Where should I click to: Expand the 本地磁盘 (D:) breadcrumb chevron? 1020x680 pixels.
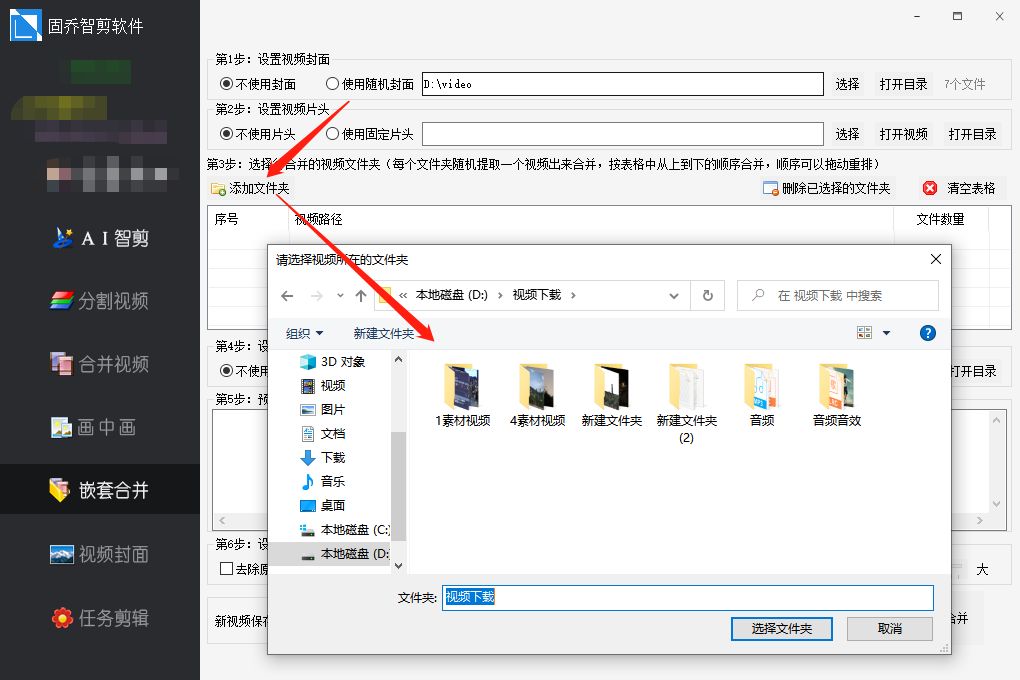(500, 295)
